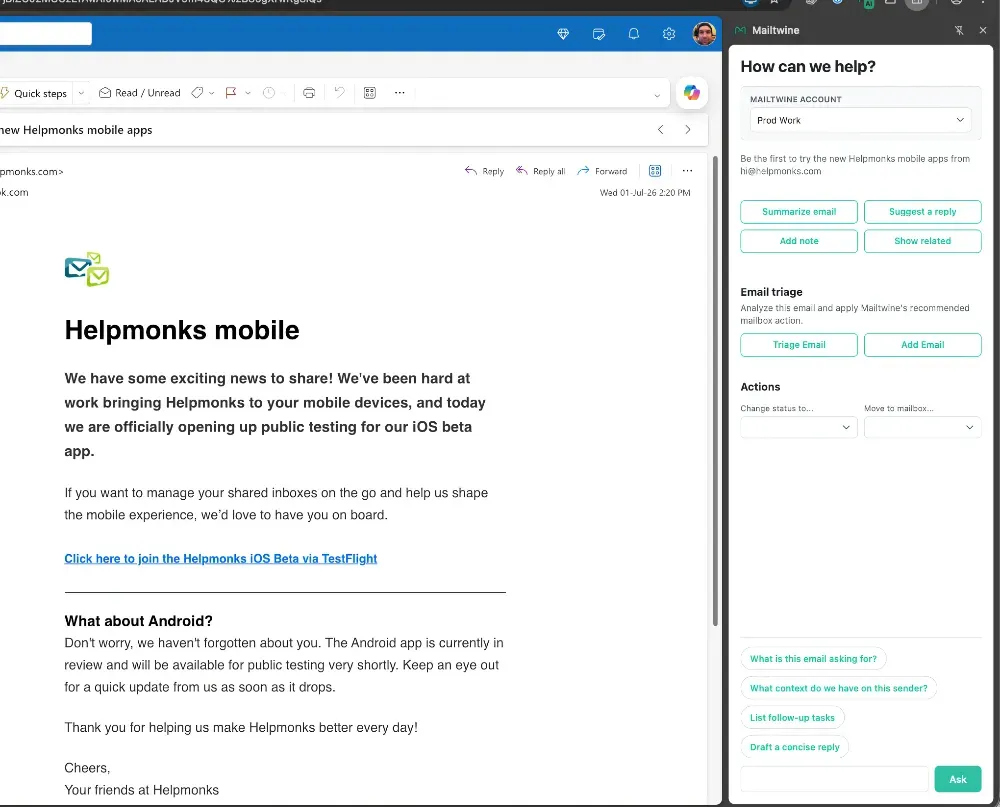Select the 'Draft a concise reply' suggestion
Screen dimensions: 1000x807
pyautogui.click(x=795, y=747)
